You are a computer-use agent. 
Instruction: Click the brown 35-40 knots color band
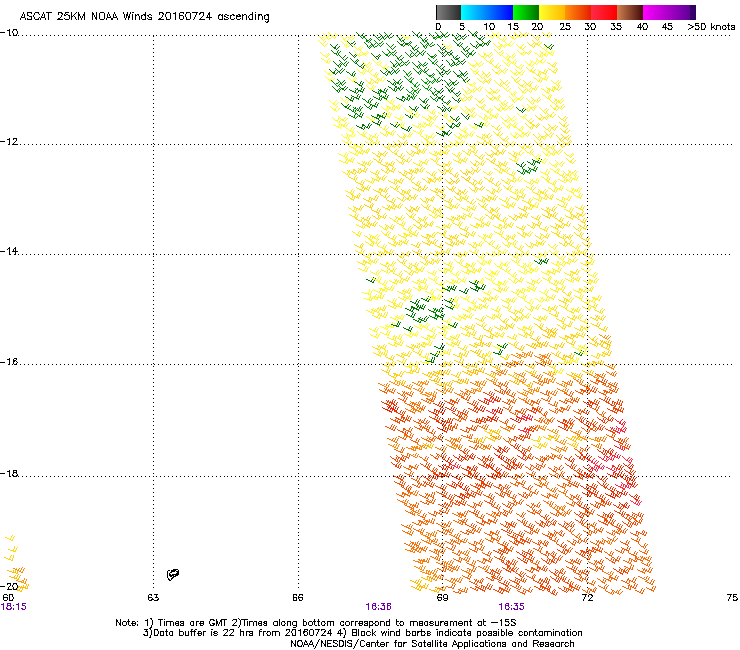(x=630, y=12)
